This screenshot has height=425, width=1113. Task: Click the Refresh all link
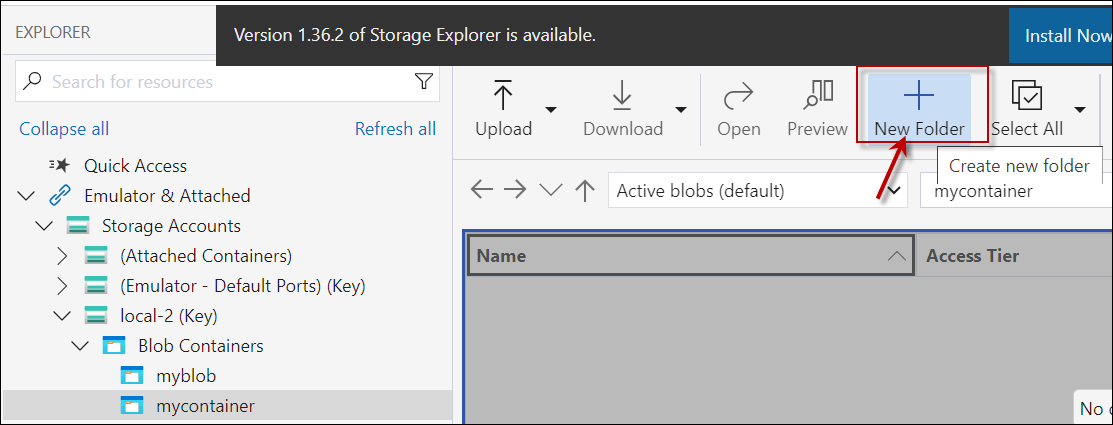click(395, 129)
